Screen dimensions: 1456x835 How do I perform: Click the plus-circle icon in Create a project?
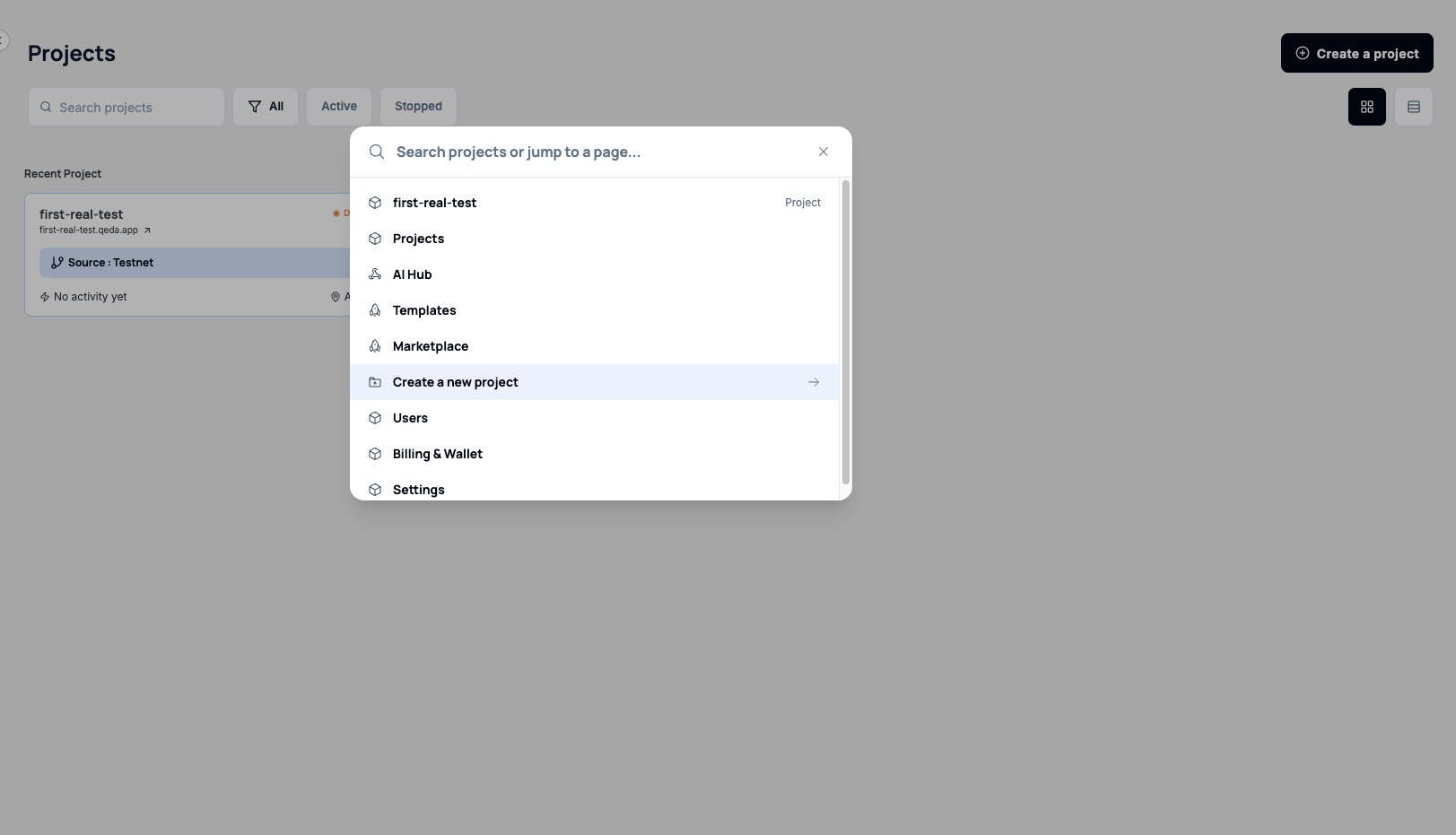click(1303, 53)
